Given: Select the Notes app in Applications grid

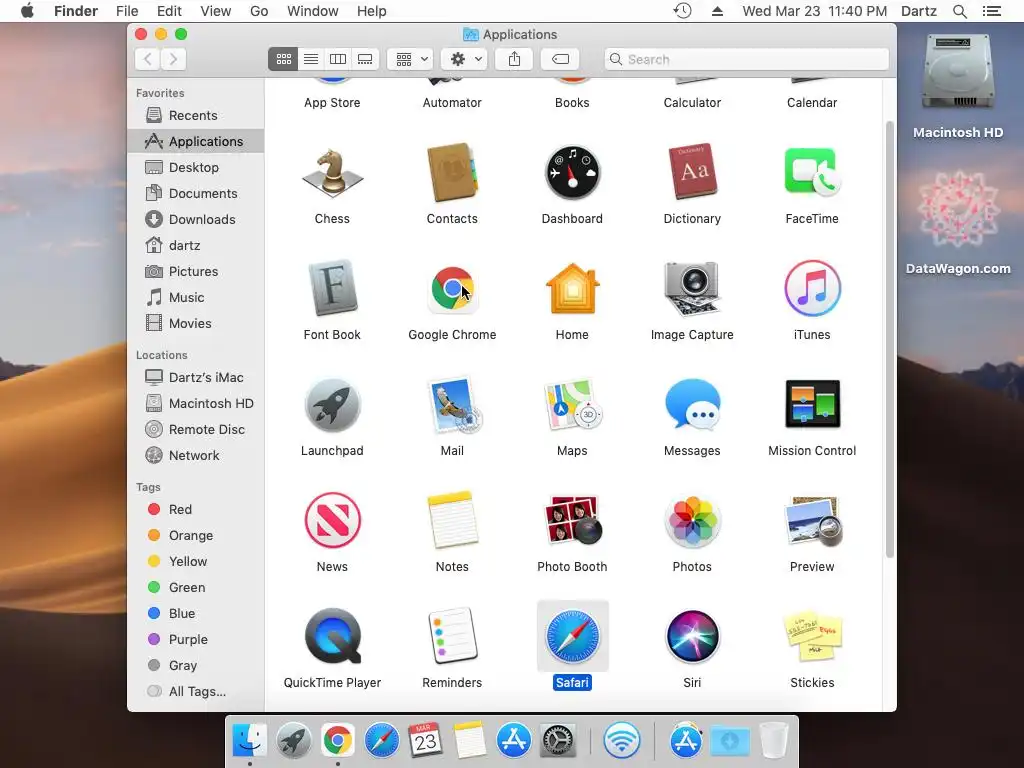Looking at the screenshot, I should click(452, 520).
